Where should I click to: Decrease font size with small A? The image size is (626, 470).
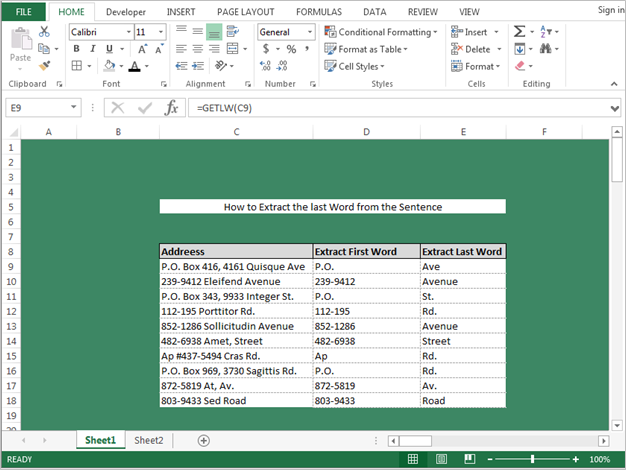159,49
